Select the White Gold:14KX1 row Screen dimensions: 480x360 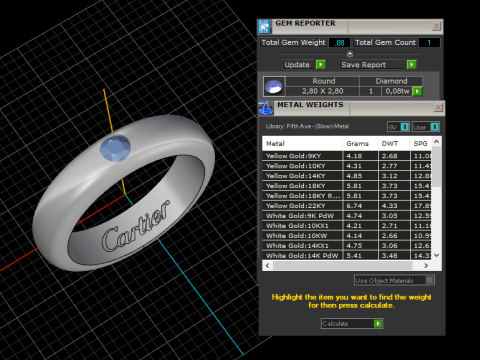point(347,246)
